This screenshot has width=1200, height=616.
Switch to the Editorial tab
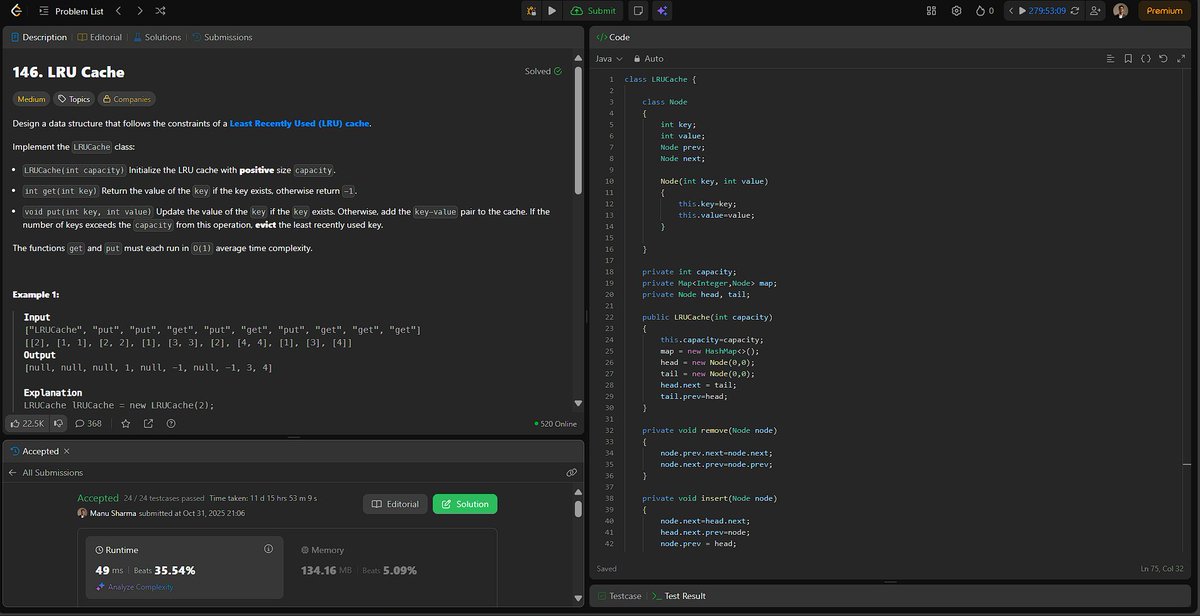coord(100,37)
